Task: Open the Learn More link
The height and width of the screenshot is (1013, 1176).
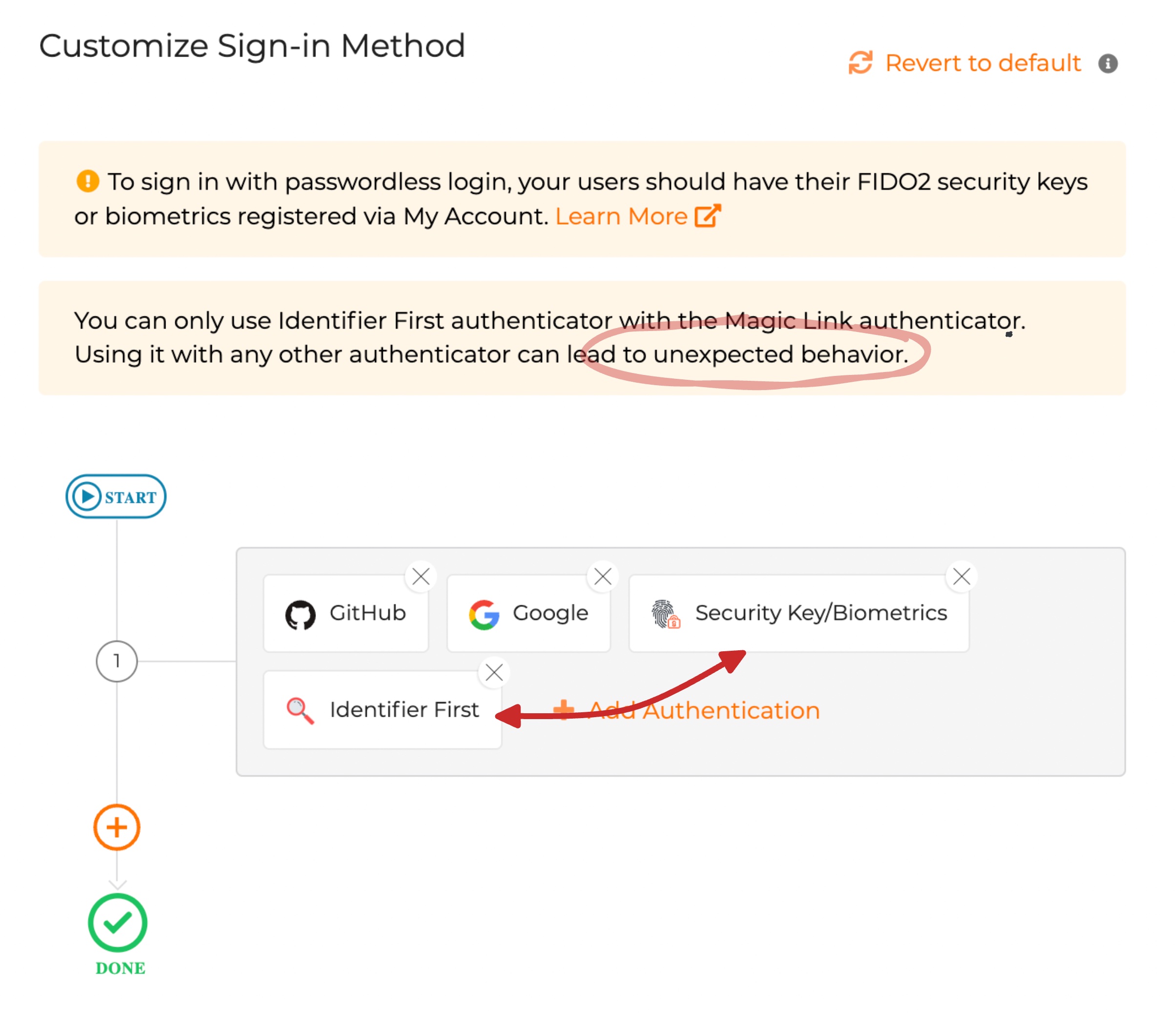Action: click(x=621, y=216)
